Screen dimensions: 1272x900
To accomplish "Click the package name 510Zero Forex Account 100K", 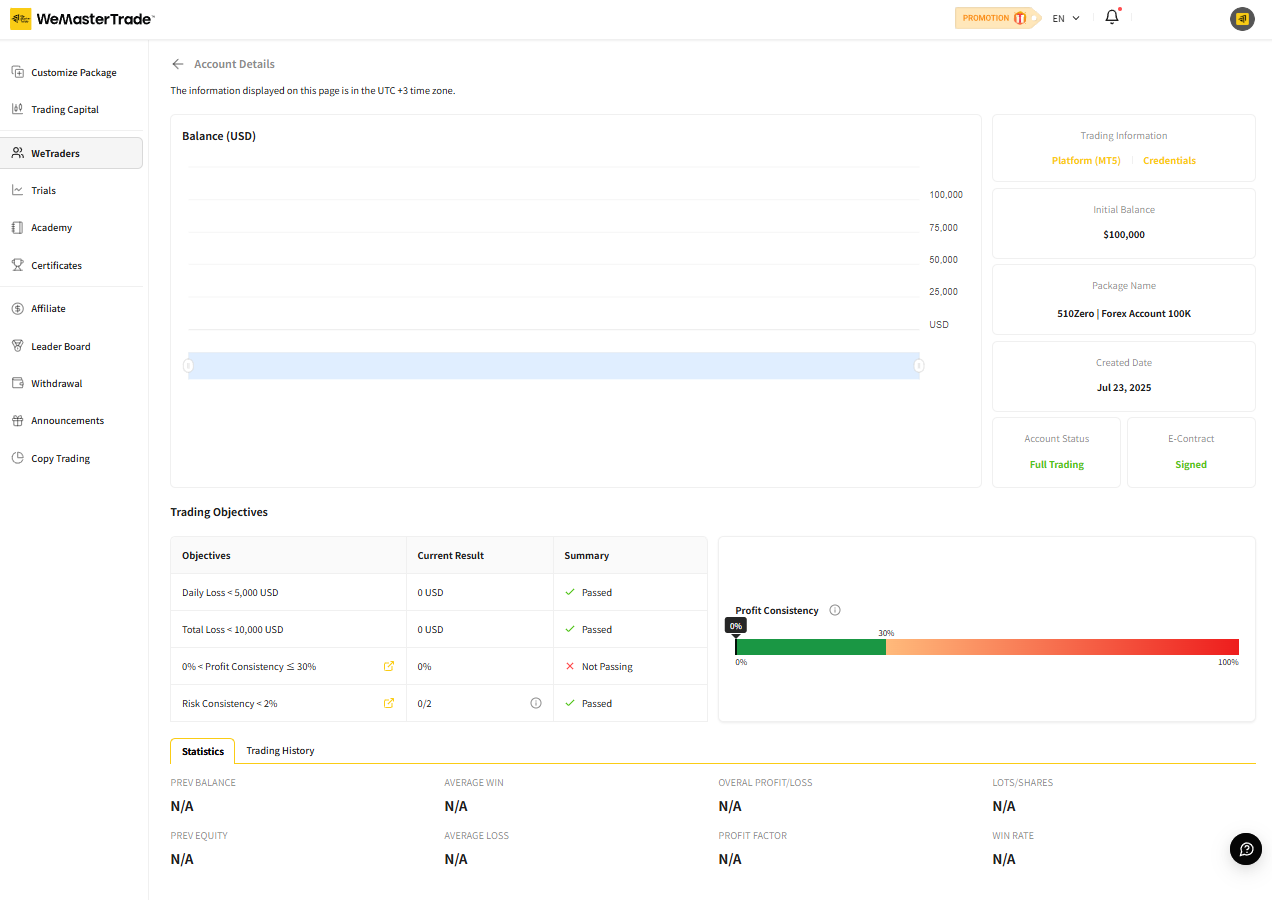I will [1124, 313].
